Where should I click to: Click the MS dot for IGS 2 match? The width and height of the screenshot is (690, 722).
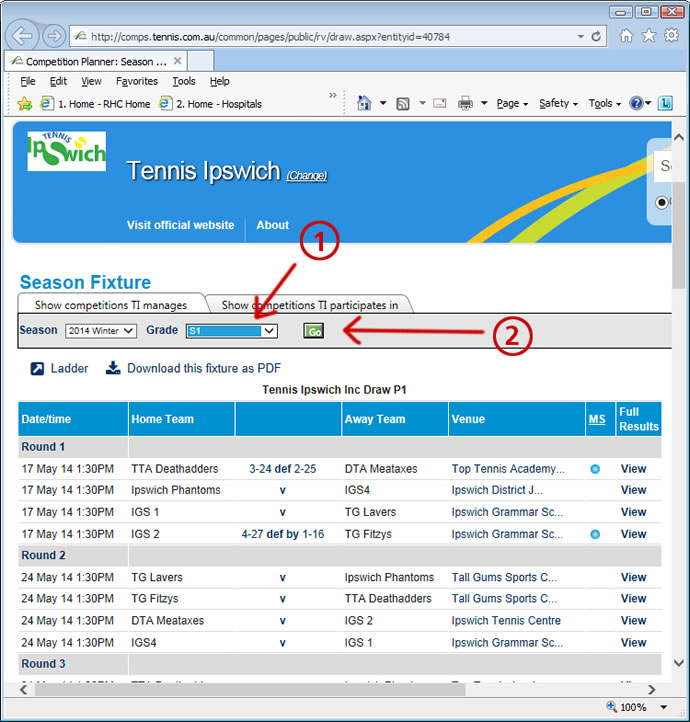[595, 535]
